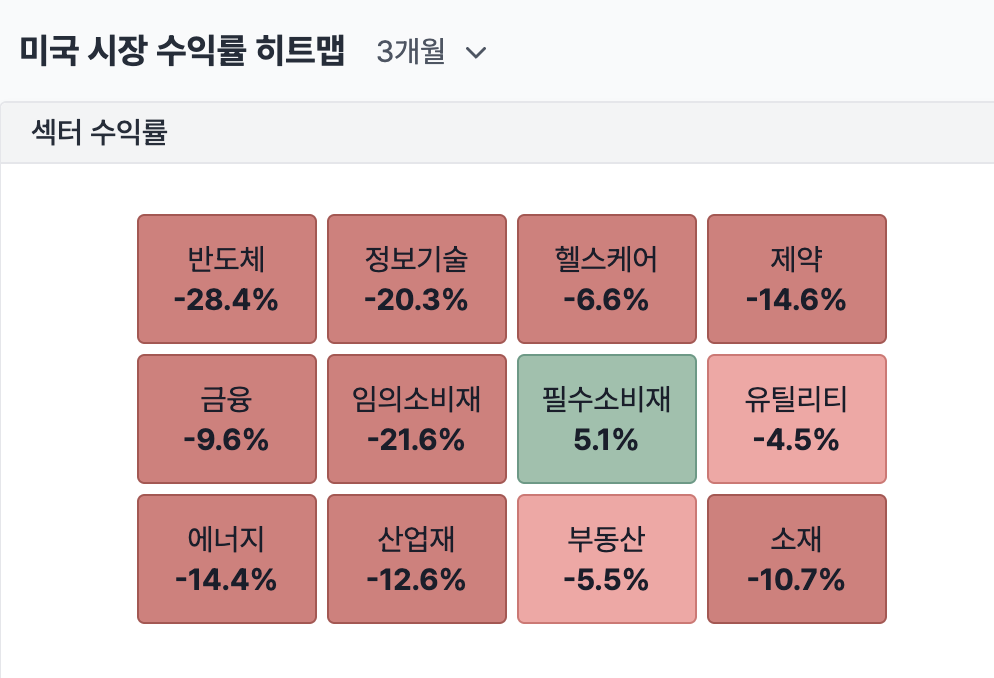Select the 헬스케어 heatmap tile
The height and width of the screenshot is (678, 994).
click(606, 279)
